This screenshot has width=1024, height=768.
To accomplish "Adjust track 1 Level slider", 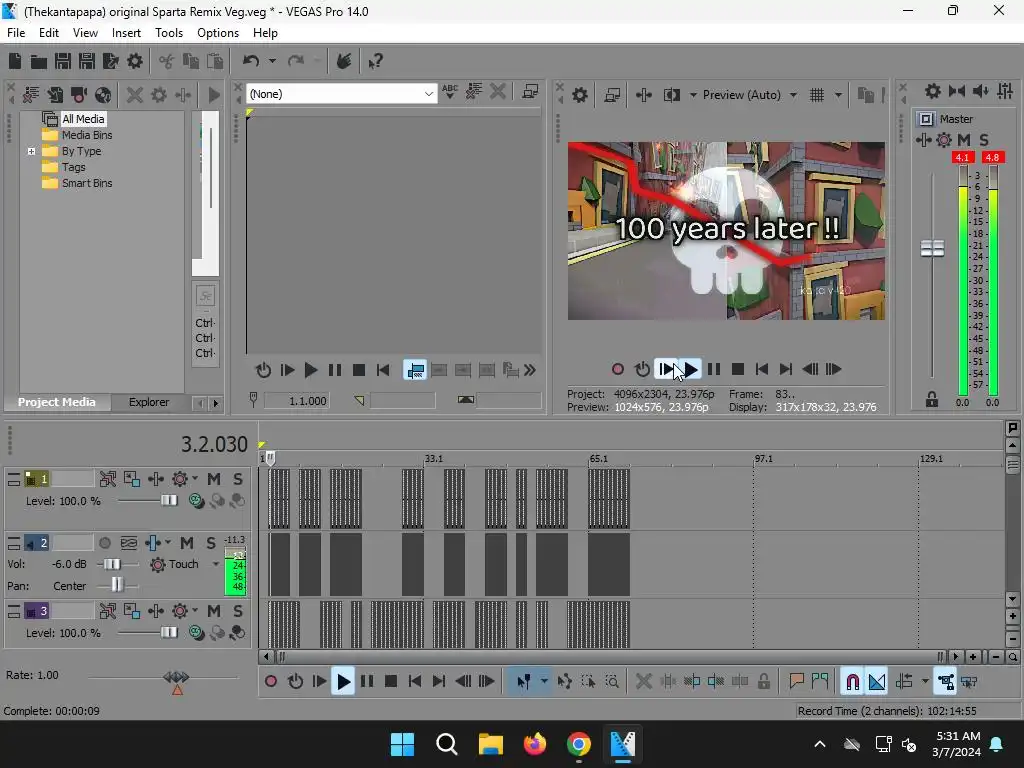I will coord(168,501).
